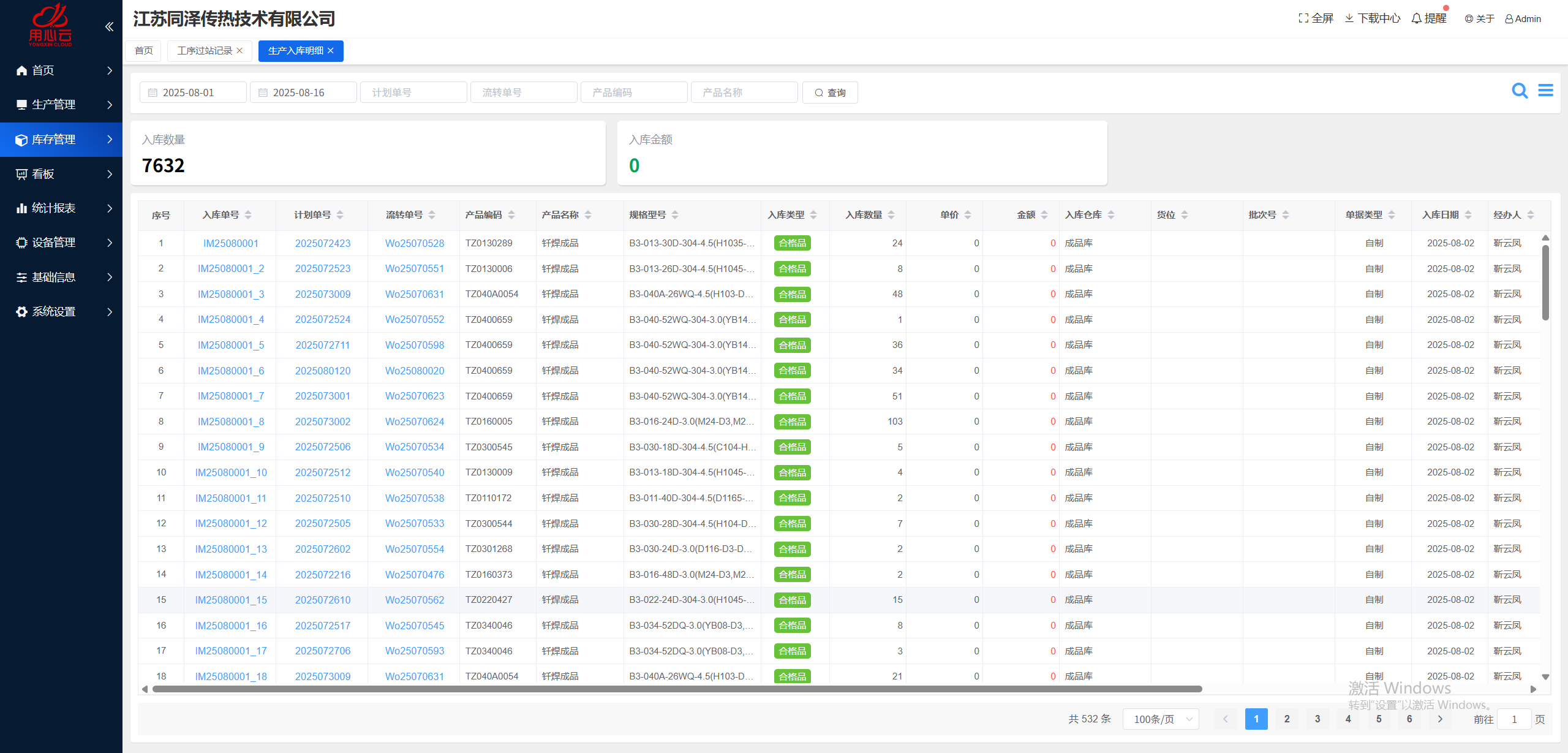This screenshot has width=1568, height=753.
Task: Focus the 产品编码 filter input
Action: click(635, 93)
